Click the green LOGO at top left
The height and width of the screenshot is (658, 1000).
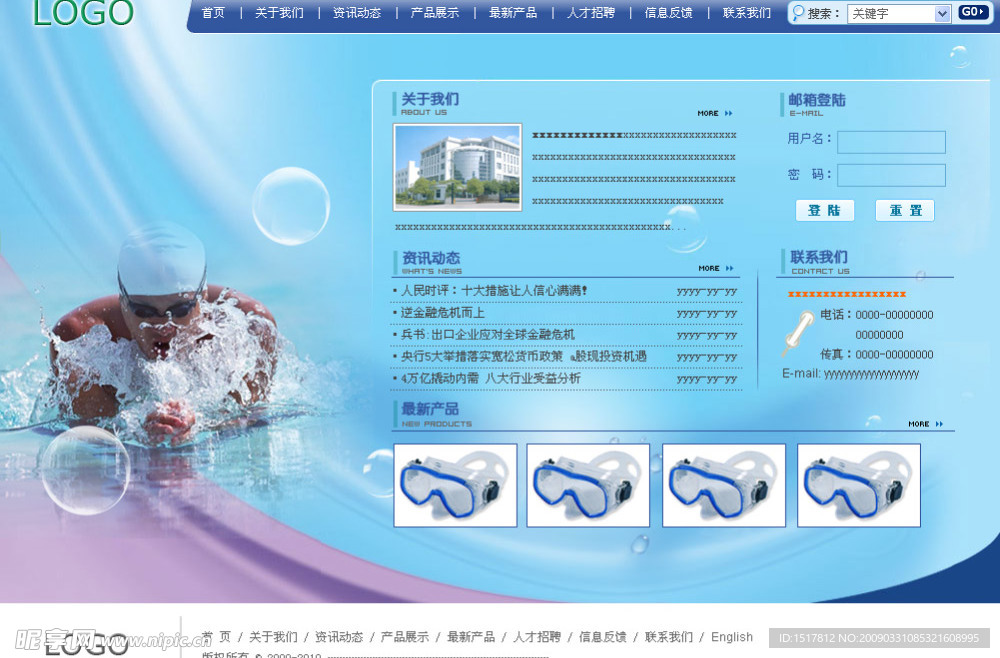[x=84, y=13]
